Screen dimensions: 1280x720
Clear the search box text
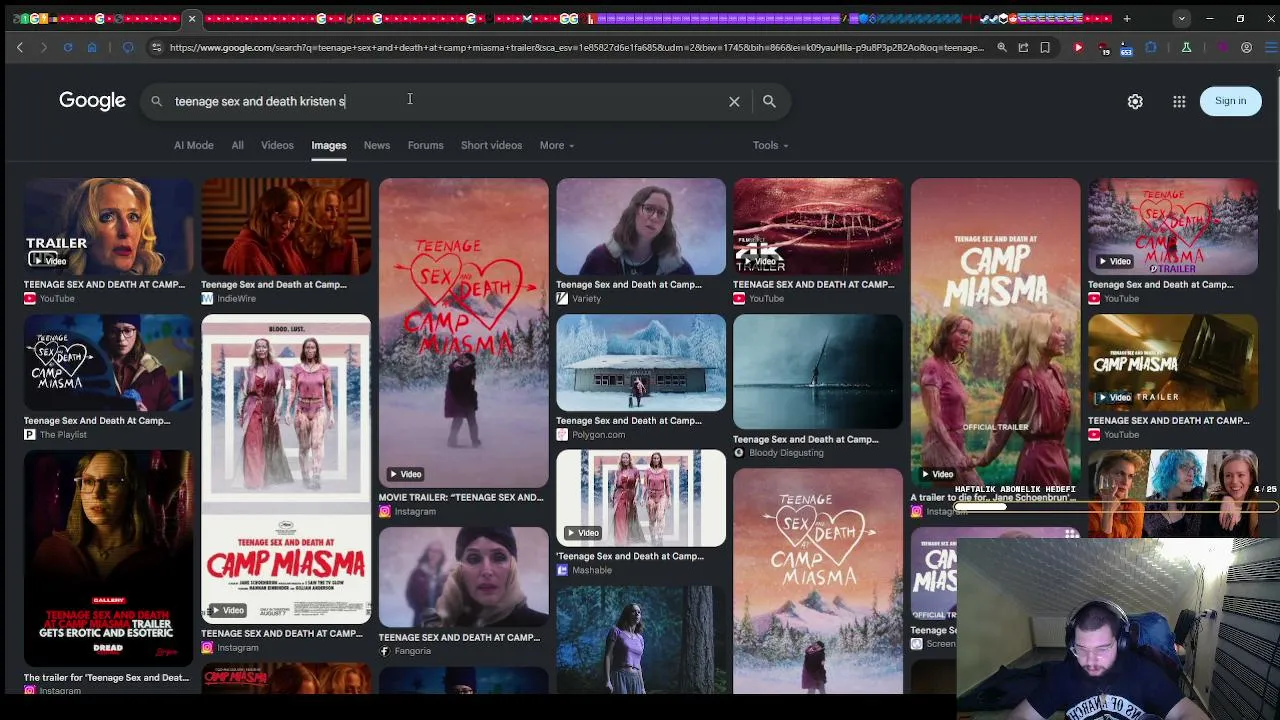pyautogui.click(x=734, y=101)
